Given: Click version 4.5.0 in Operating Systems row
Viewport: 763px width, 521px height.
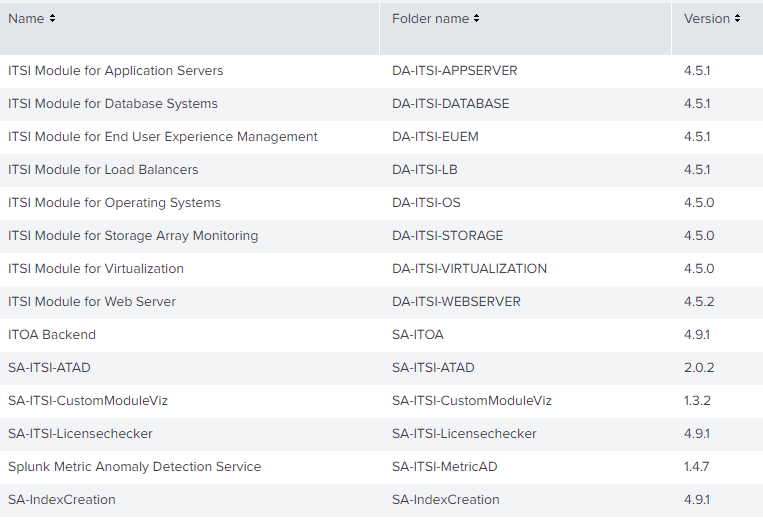Looking at the screenshot, I should pyautogui.click(x=699, y=203).
